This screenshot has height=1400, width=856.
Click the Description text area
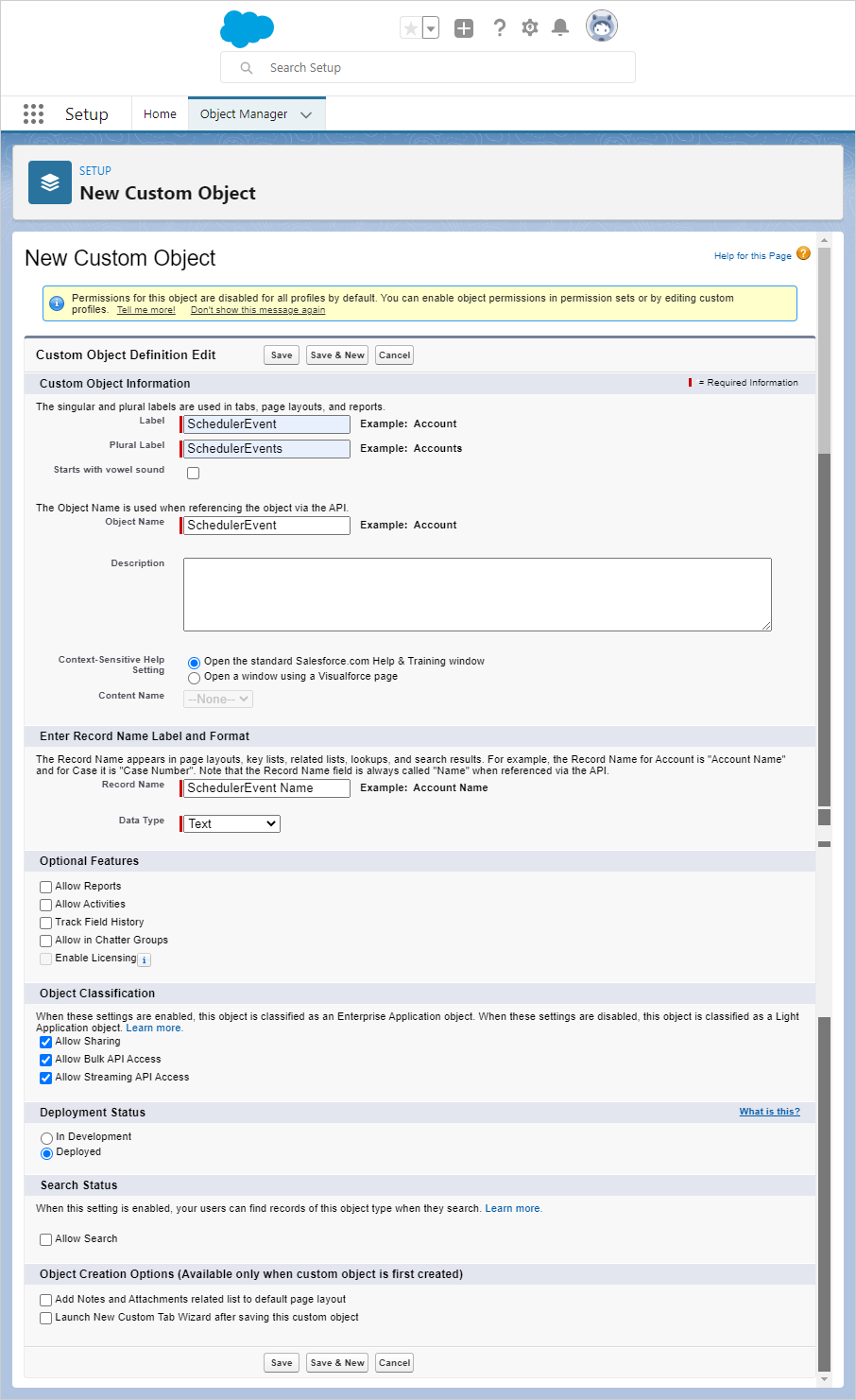(x=477, y=594)
